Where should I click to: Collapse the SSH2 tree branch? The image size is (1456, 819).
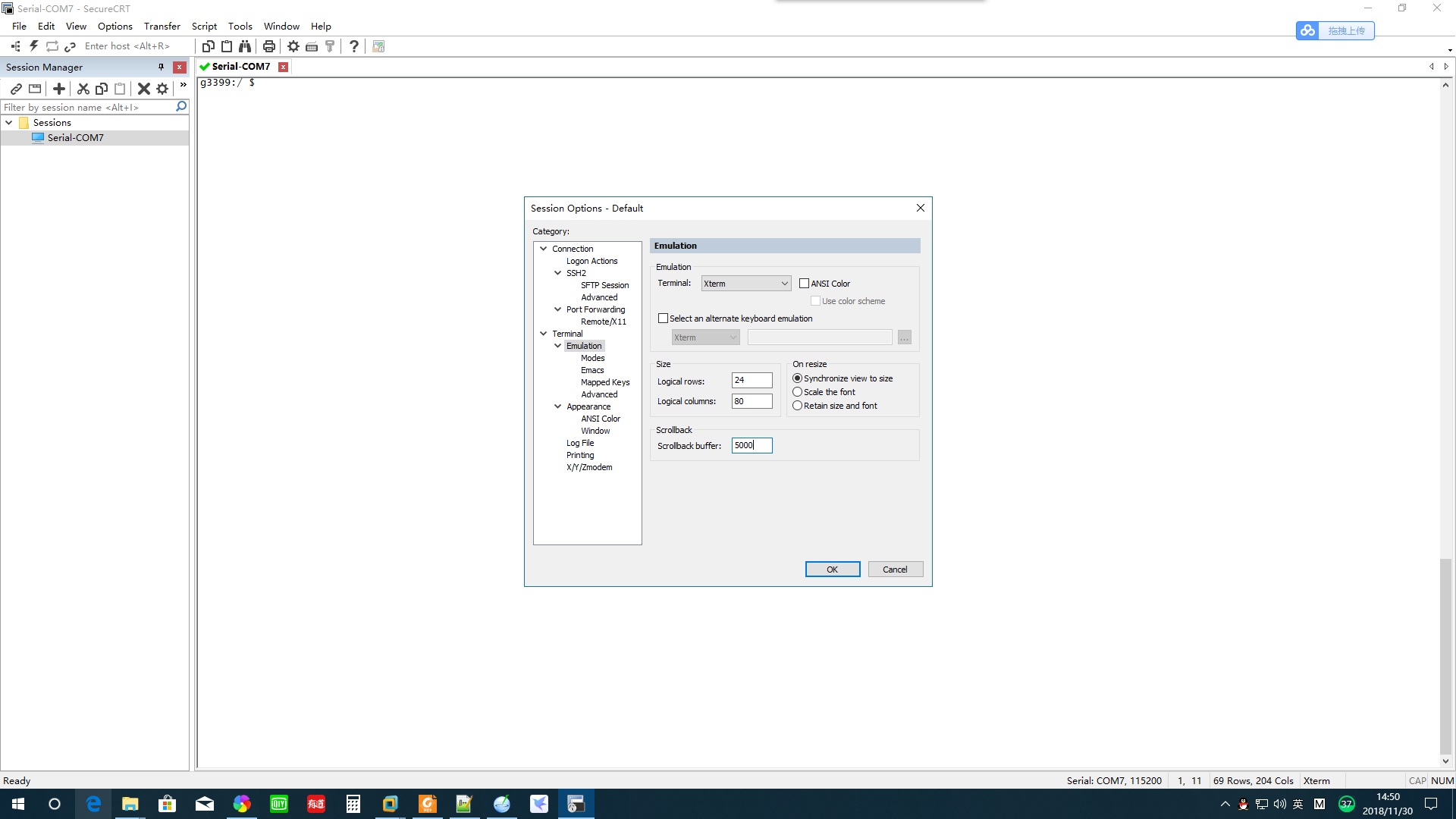coord(558,273)
